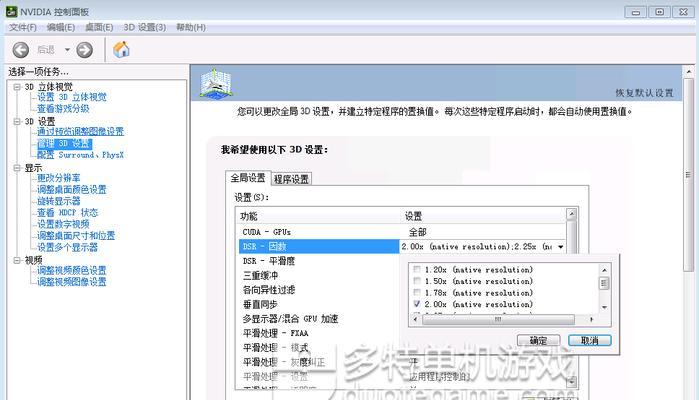
Task: Click 取消 button in DSR popup
Action: pos(589,340)
